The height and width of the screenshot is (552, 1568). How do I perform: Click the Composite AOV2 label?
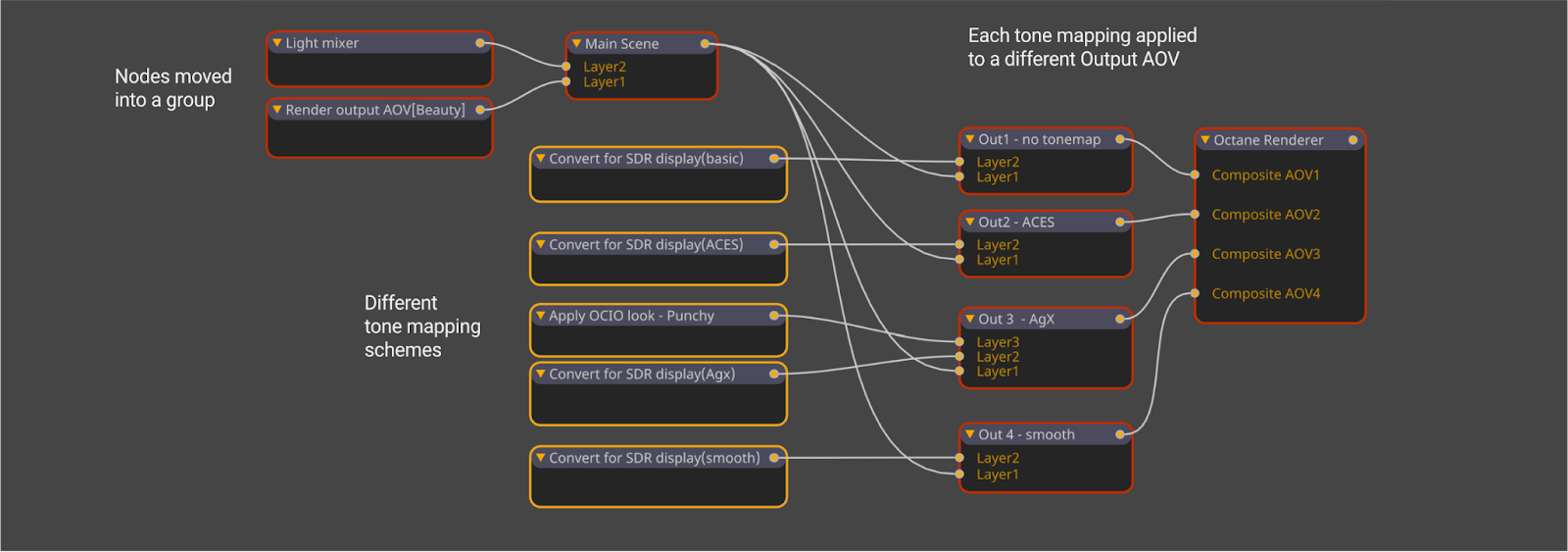pyautogui.click(x=1265, y=215)
